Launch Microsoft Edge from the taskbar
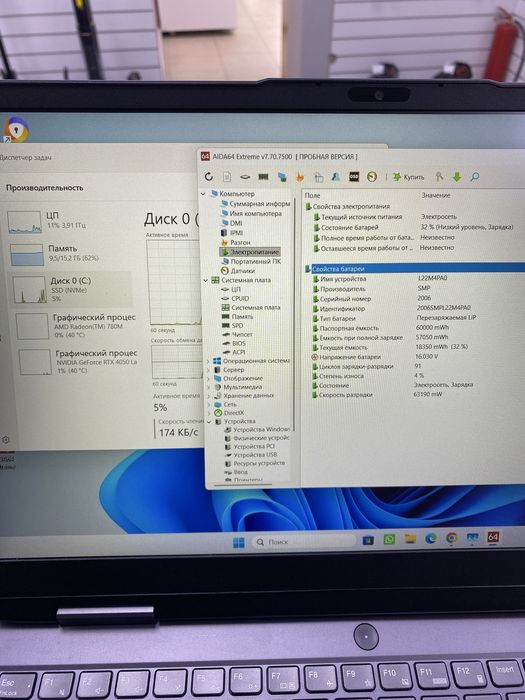525x700 pixels. click(431, 538)
